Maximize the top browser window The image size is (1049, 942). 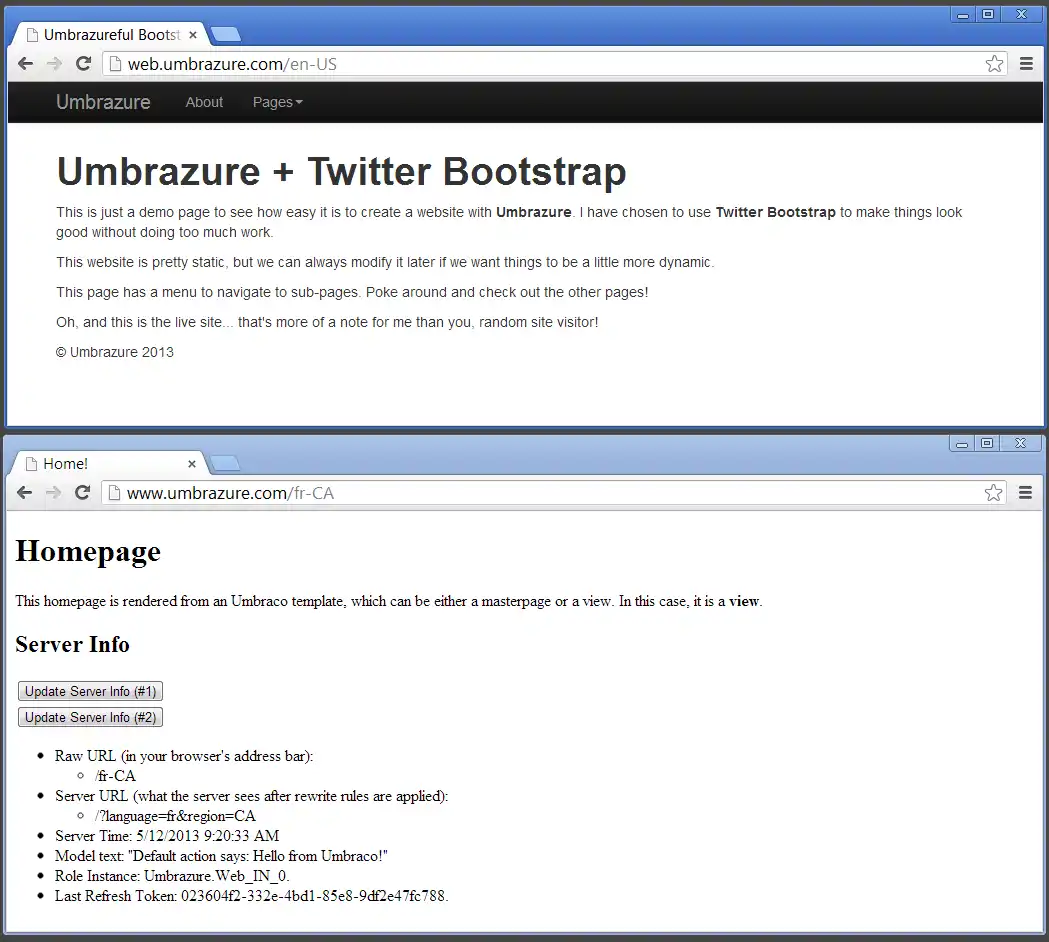click(988, 15)
